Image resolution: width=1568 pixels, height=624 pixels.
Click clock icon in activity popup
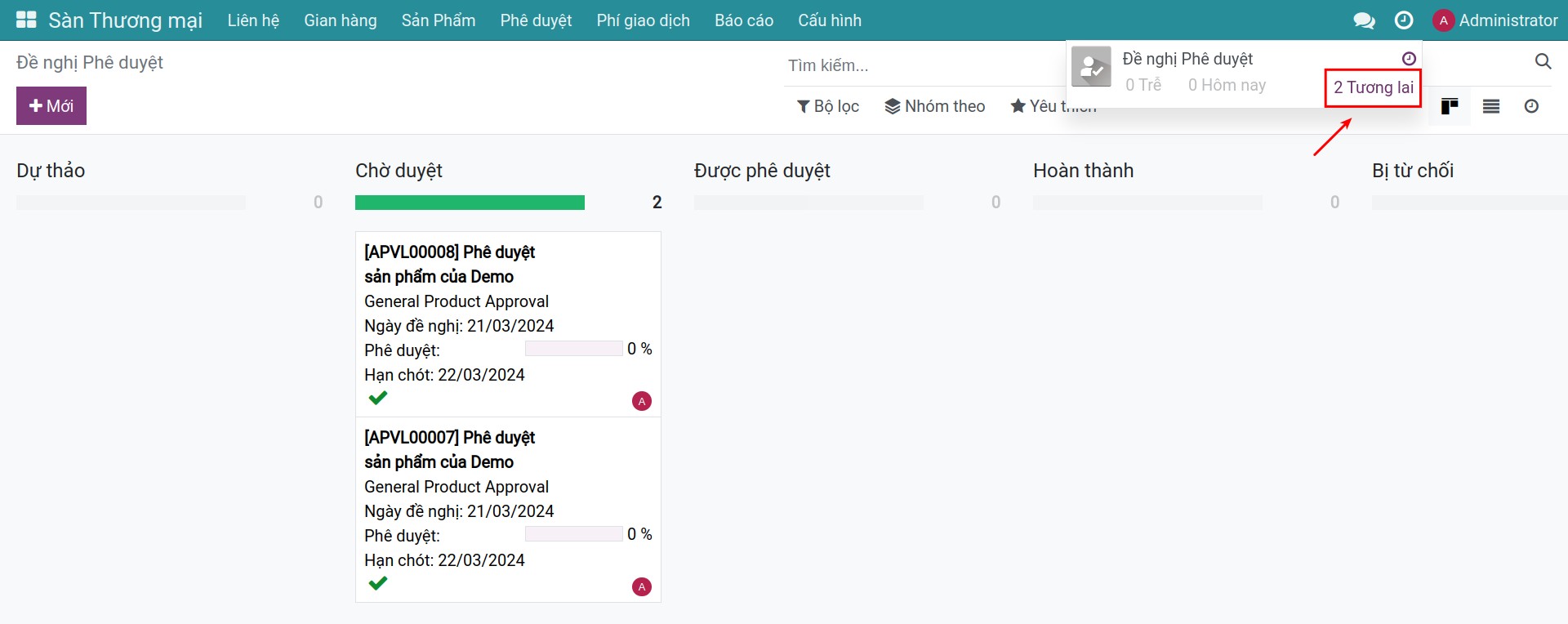click(x=1409, y=59)
